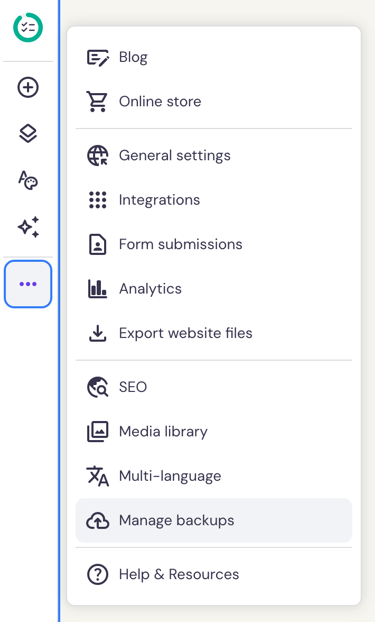Click the add element plus icon
Screen dimensions: 375x622
point(28,87)
